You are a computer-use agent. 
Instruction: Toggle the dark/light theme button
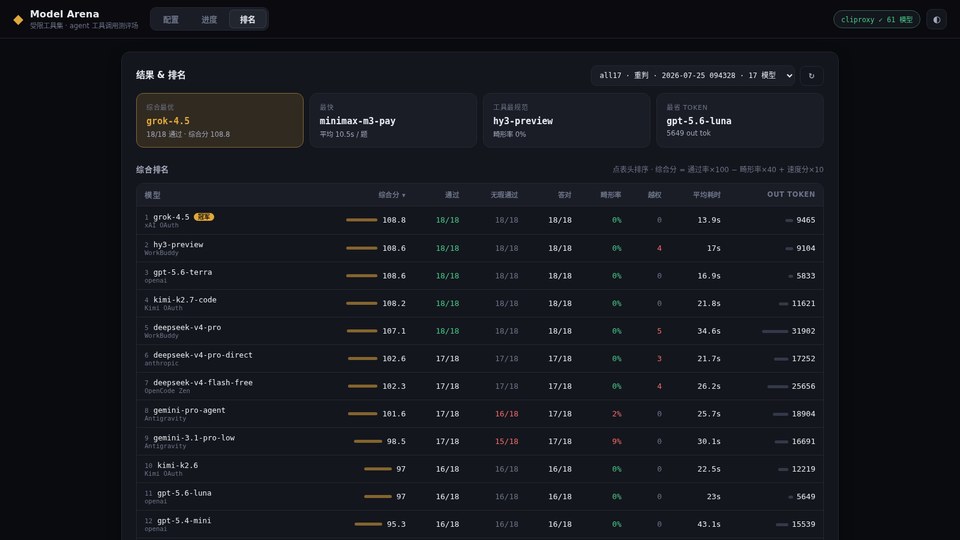click(x=937, y=20)
